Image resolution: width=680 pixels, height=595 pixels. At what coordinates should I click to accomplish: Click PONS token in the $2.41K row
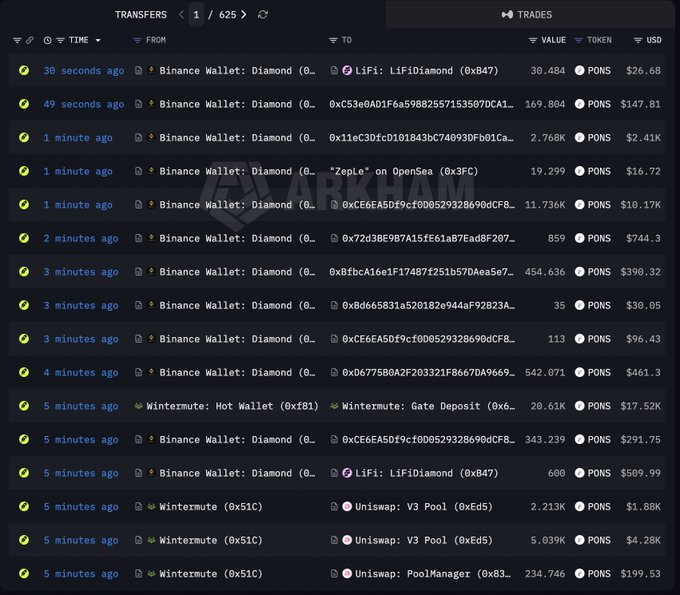click(592, 138)
